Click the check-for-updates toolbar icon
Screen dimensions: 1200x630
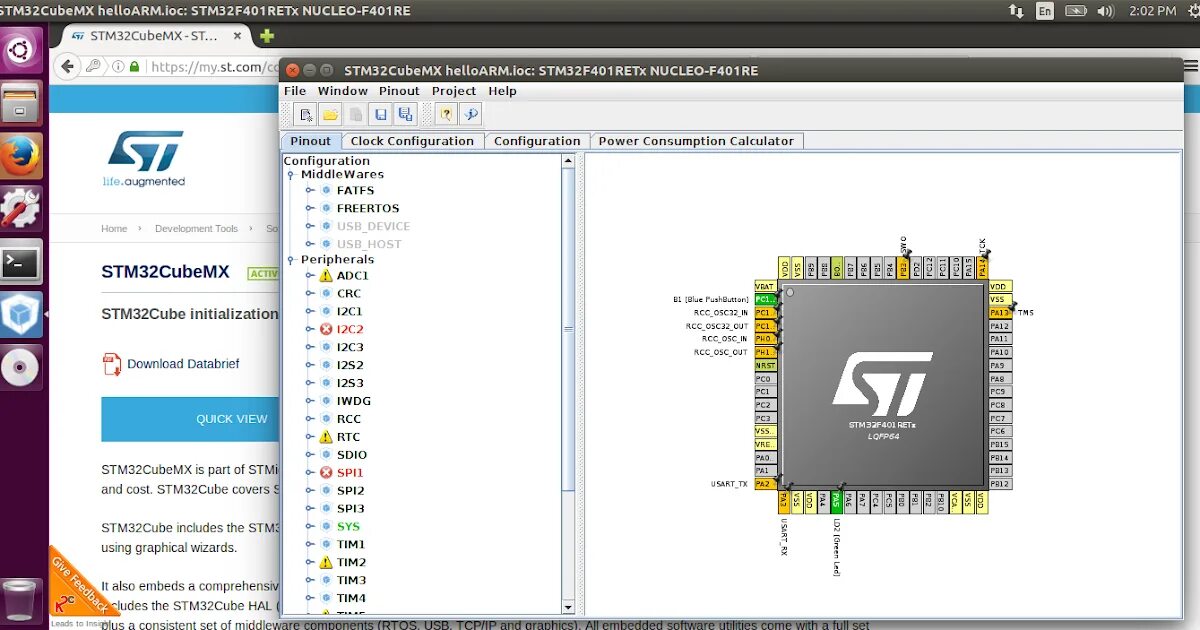pos(471,114)
